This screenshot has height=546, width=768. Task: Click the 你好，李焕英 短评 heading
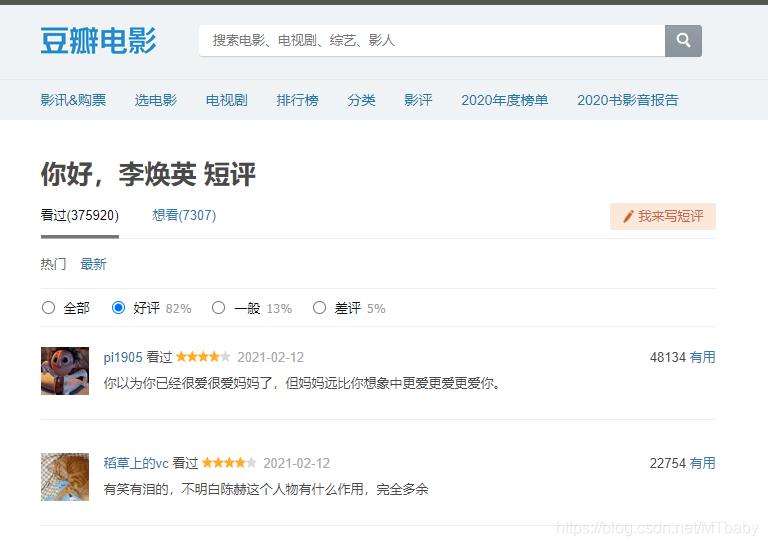tap(148, 174)
